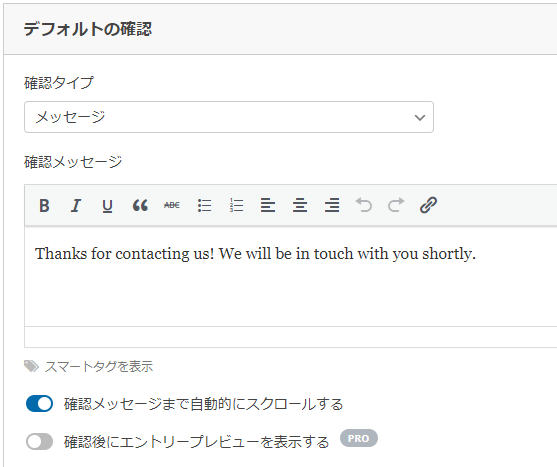Insert a numbered list
Screen dimensions: 557x467
tap(236, 205)
